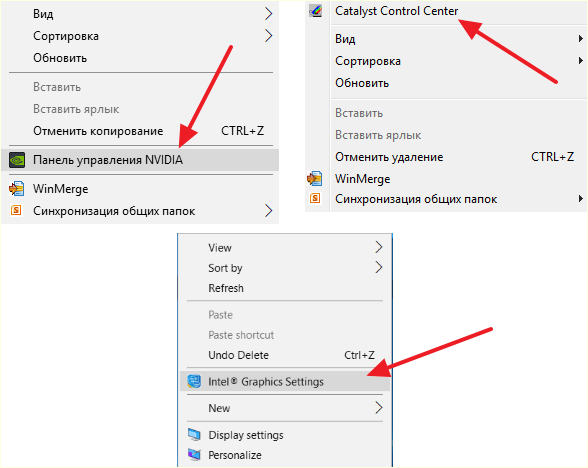Select Catalyst Control Center menu entry
The height and width of the screenshot is (468, 588).
tap(446, 11)
